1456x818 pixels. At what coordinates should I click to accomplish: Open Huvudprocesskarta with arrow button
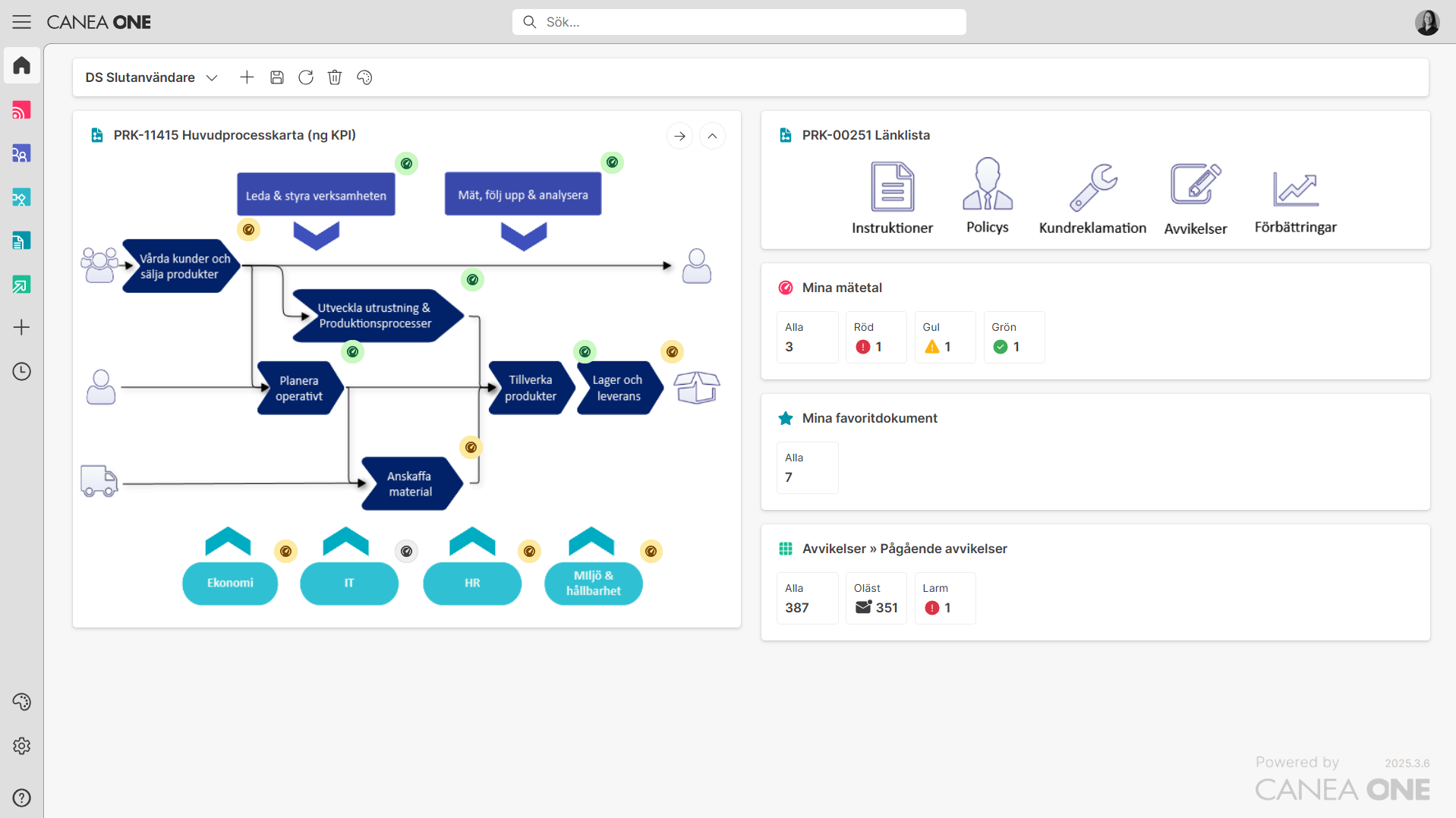point(679,136)
